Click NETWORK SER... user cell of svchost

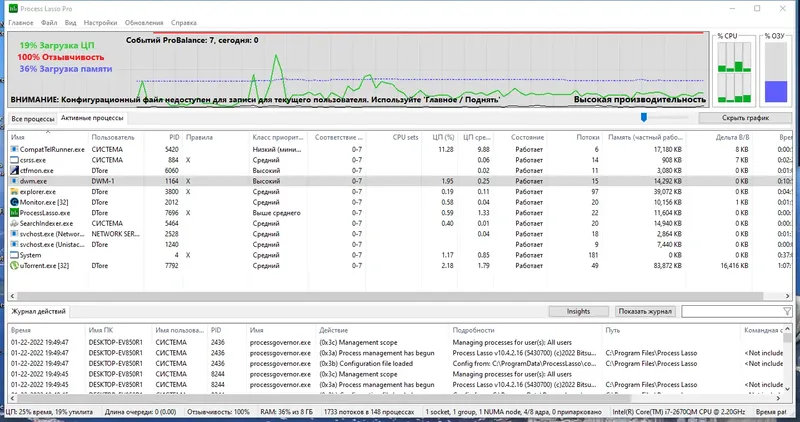(x=116, y=234)
